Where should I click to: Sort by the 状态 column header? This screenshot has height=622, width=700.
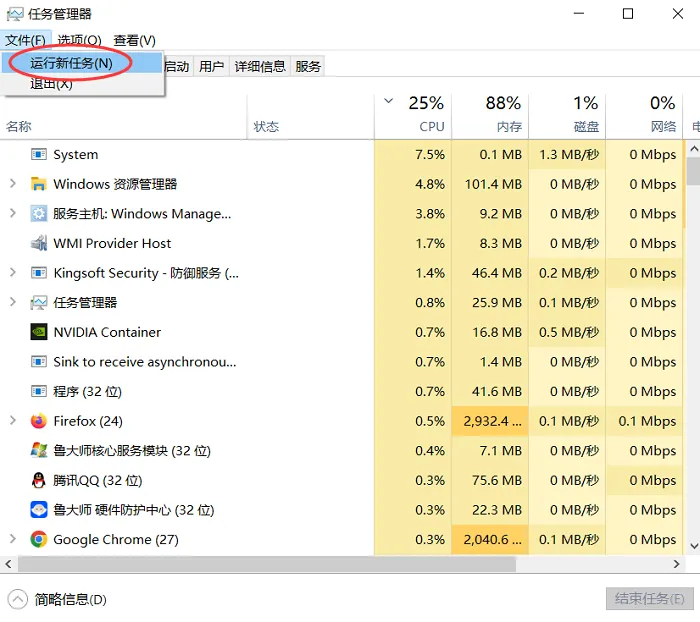(311, 117)
